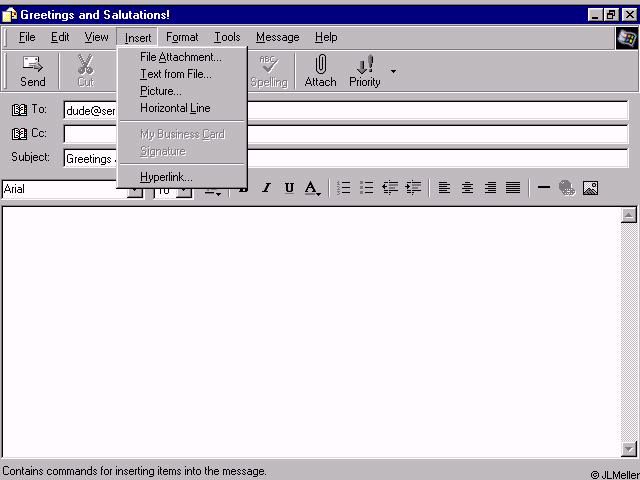Apply bulleted list formatting

(367, 188)
